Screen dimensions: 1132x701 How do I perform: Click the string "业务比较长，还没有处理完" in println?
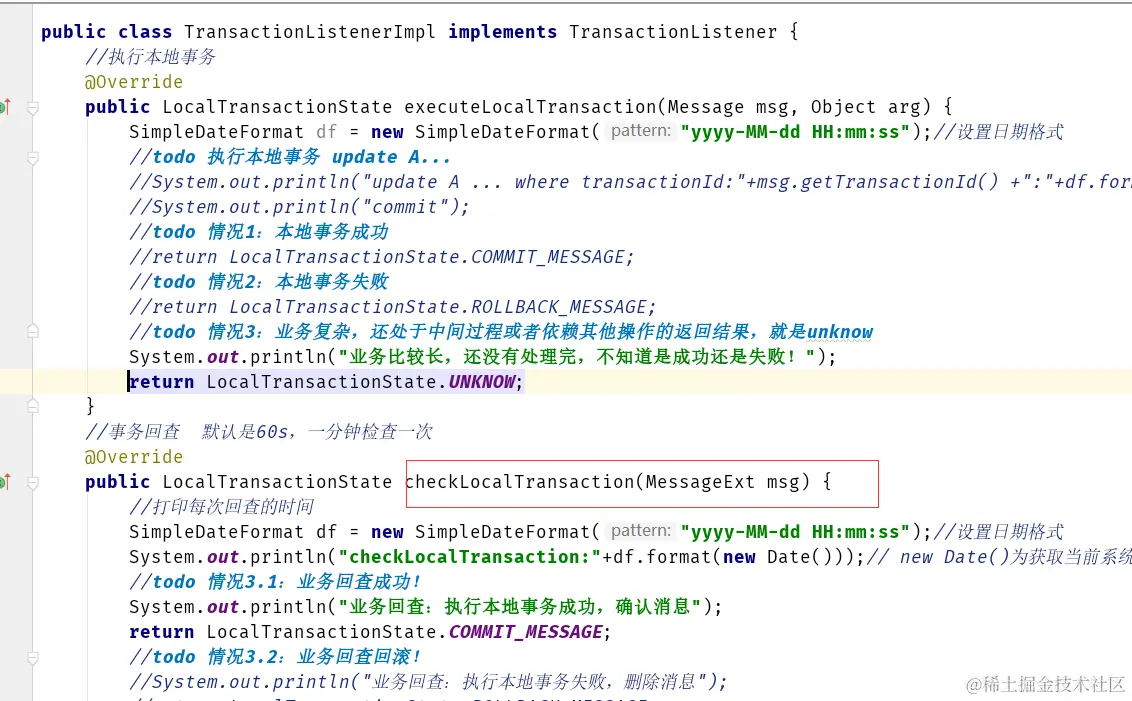(x=577, y=357)
